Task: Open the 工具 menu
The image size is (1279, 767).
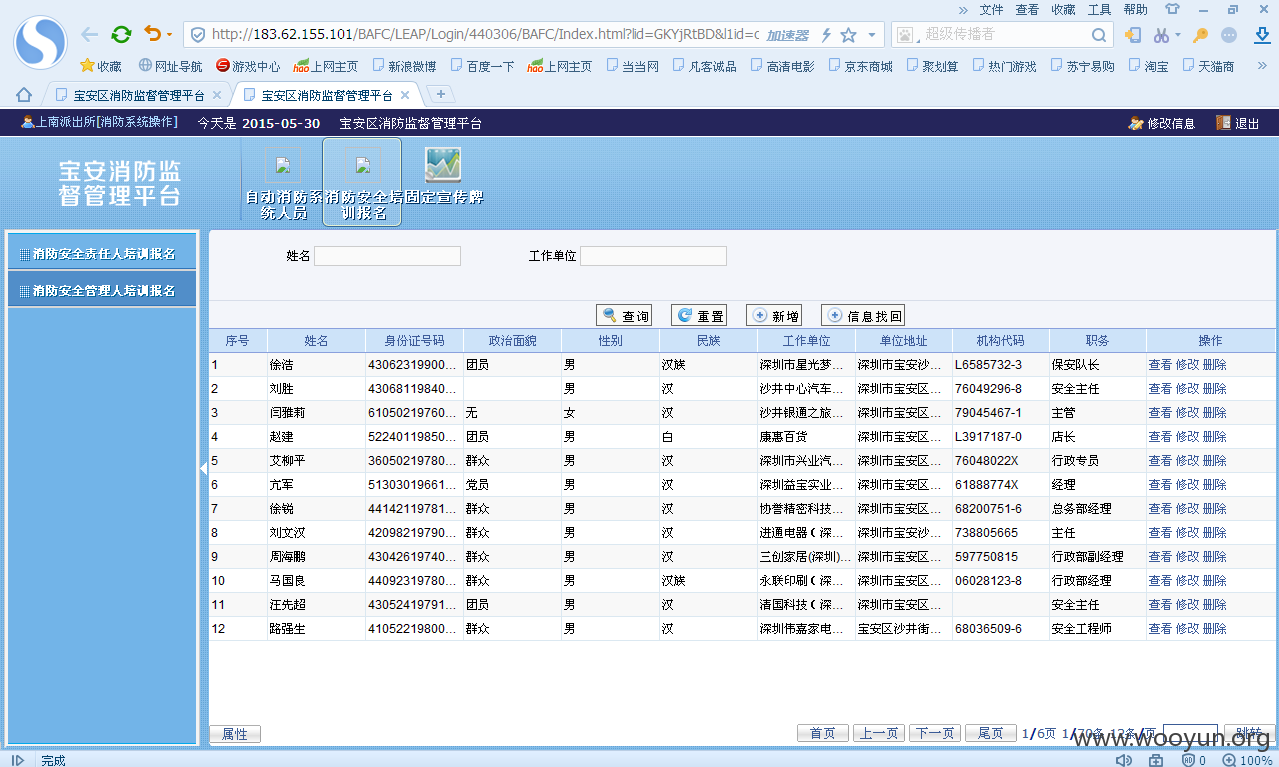Action: [x=1099, y=10]
